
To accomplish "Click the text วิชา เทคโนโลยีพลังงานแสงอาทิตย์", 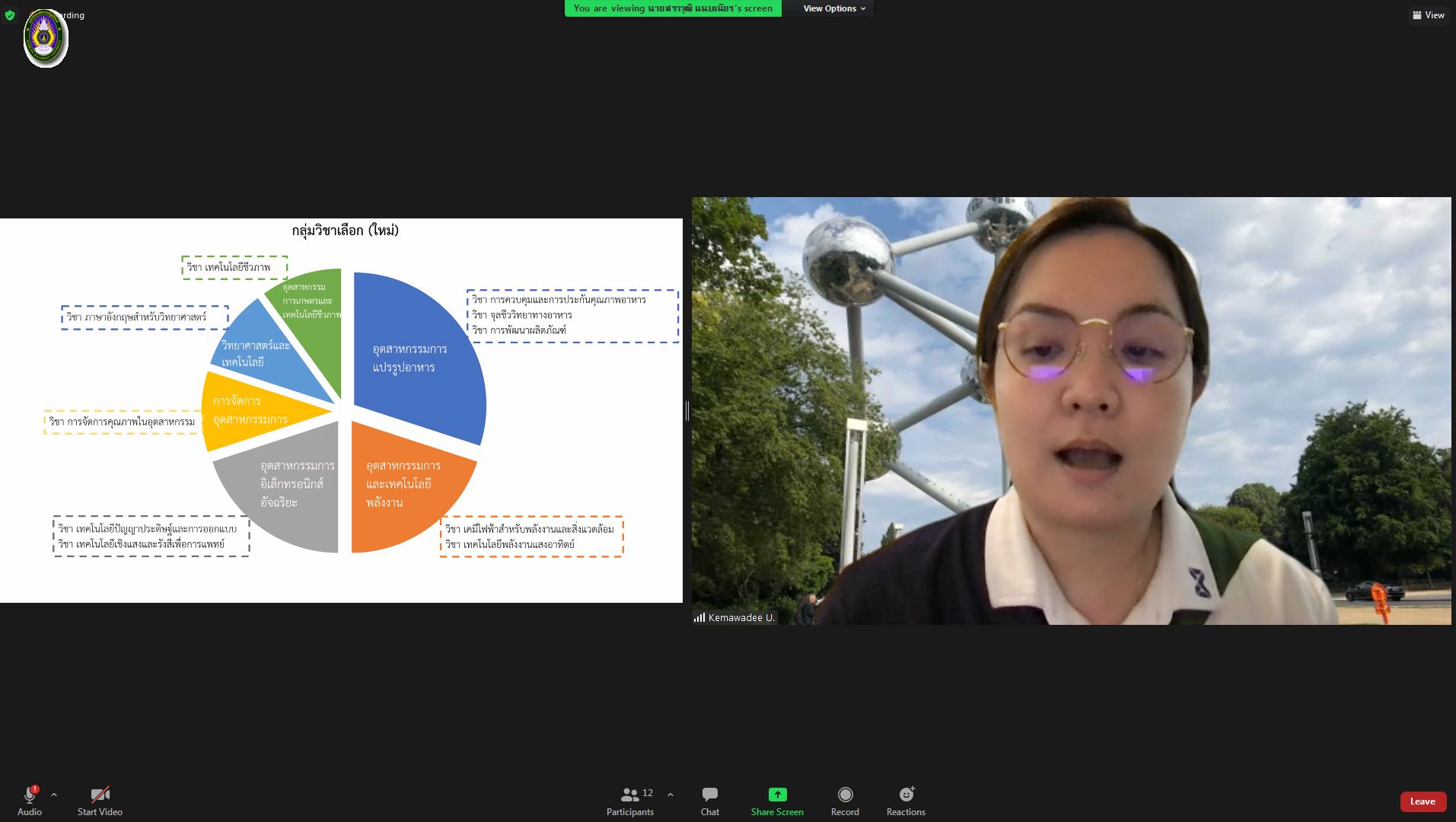I will coord(509,544).
